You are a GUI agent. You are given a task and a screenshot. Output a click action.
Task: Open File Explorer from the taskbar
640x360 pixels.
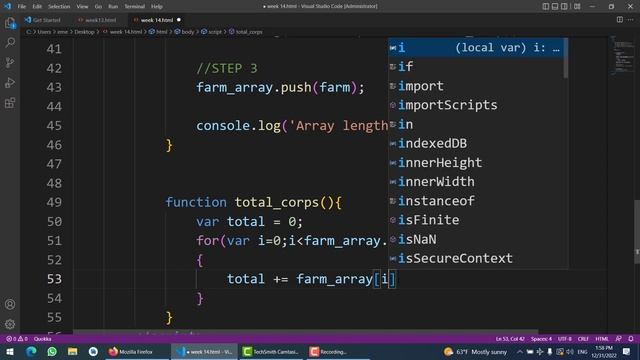pos(73,351)
